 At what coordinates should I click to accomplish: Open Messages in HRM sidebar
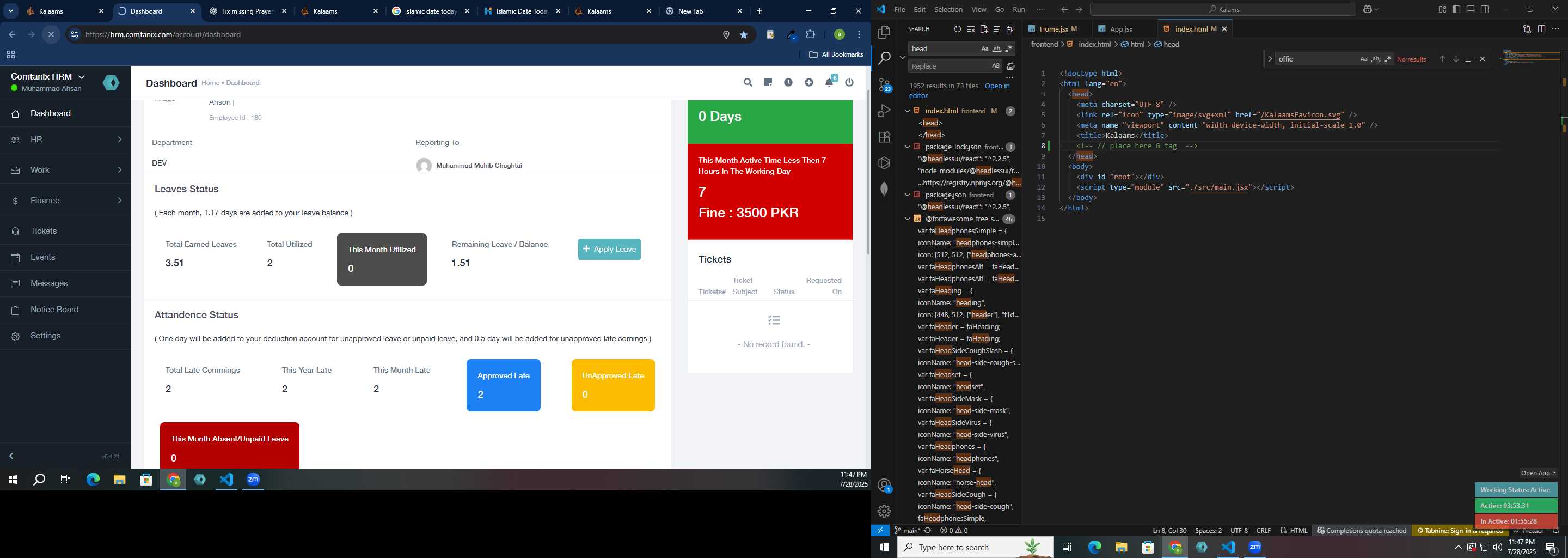tap(65, 283)
